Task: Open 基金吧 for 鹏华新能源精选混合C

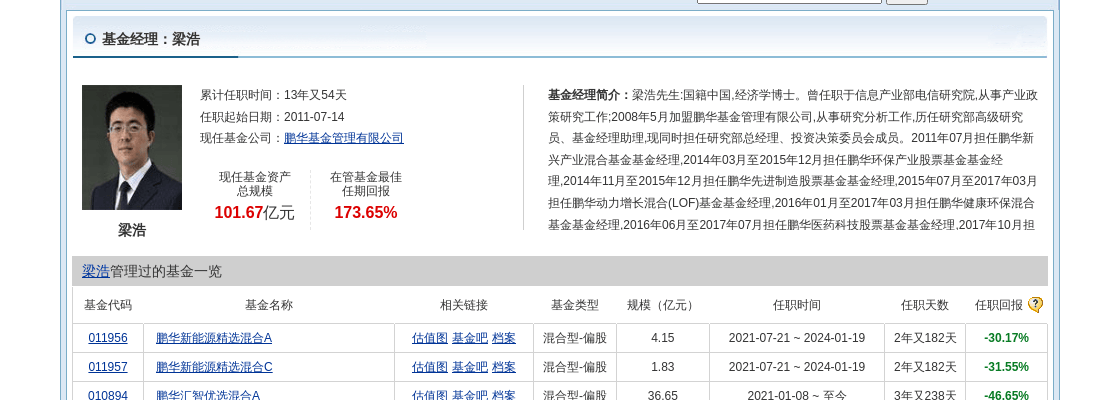Action: pos(470,367)
